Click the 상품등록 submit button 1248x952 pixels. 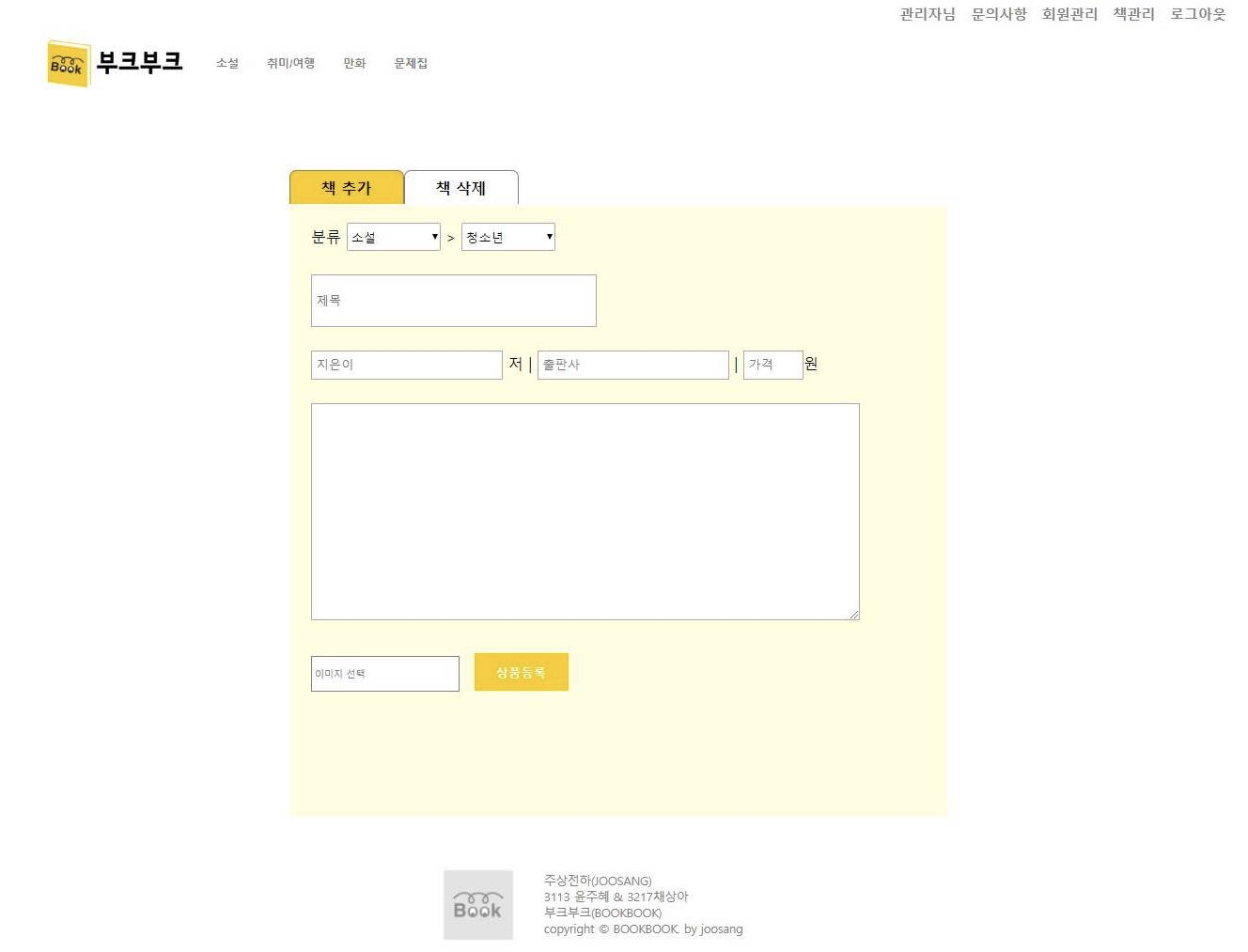pos(521,671)
